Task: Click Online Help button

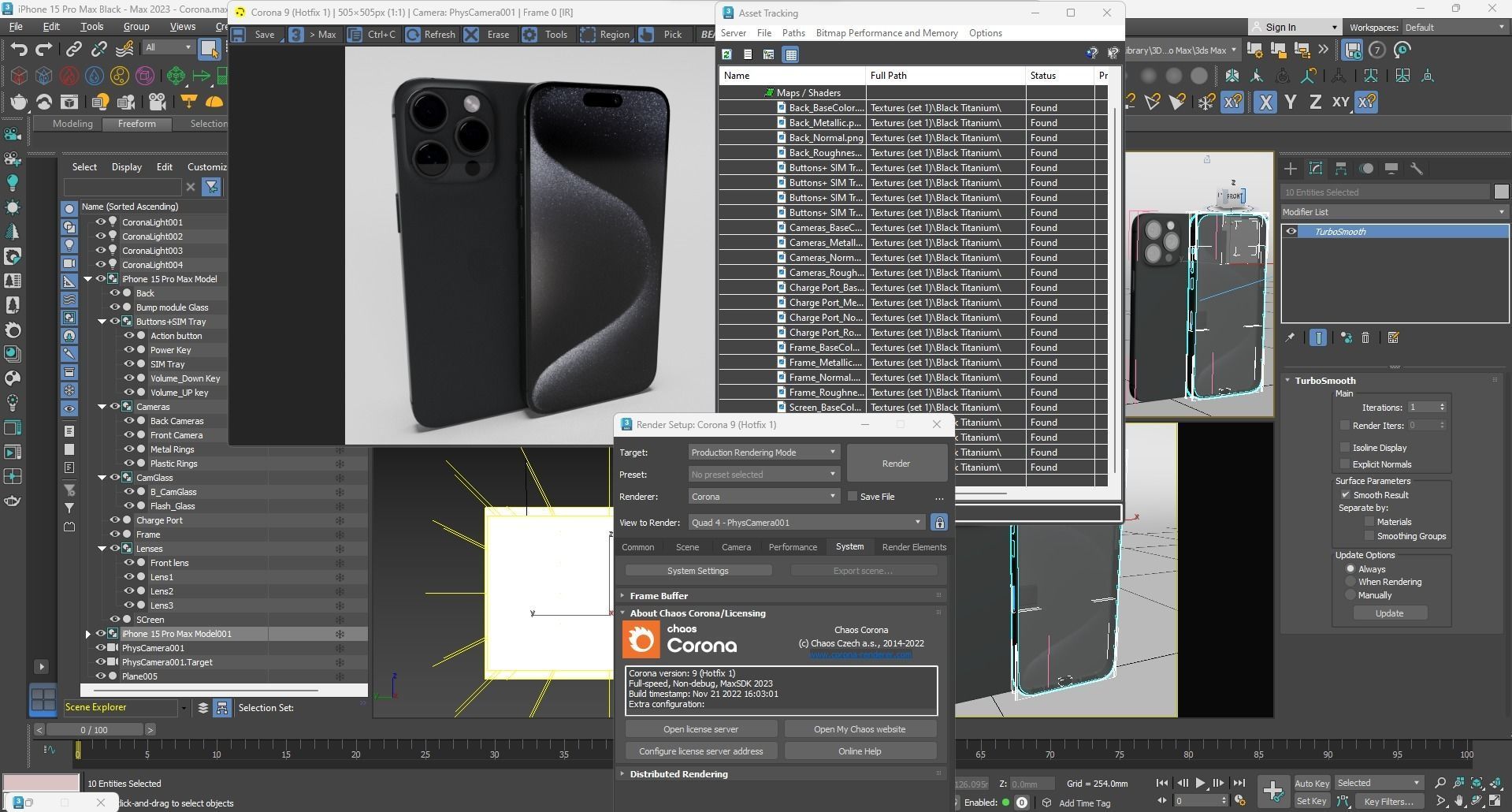Action: pos(860,751)
